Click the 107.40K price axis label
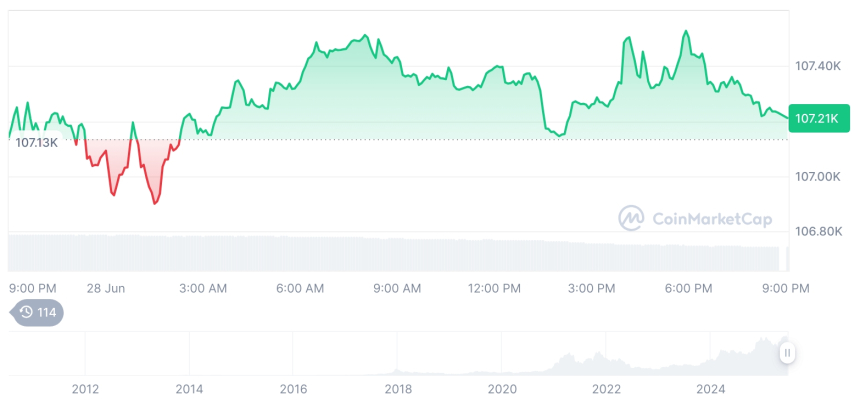Screen dimensions: 860x401 pos(817,66)
